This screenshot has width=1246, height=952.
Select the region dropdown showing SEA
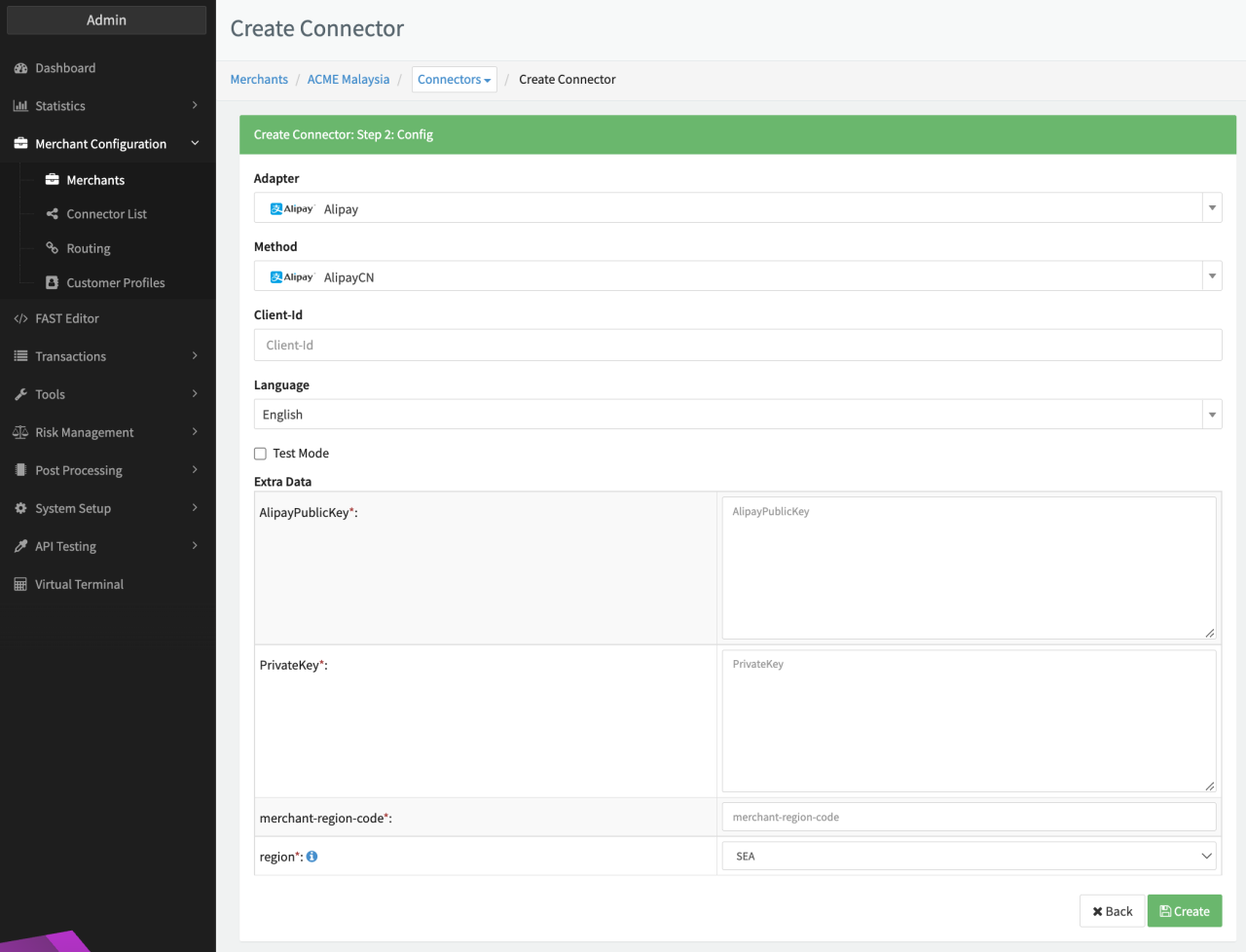(969, 857)
